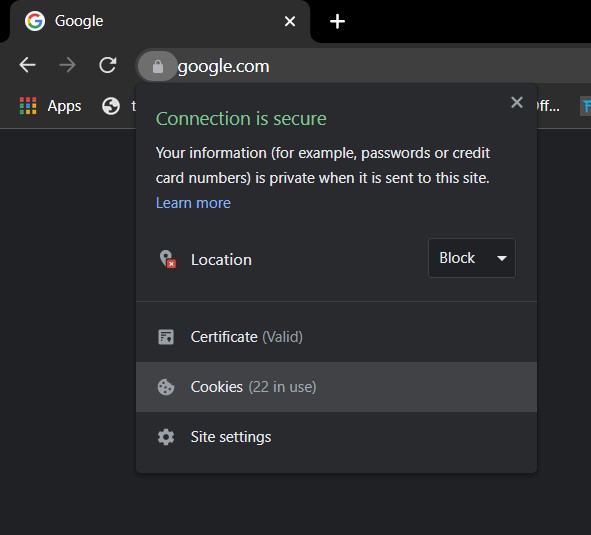Go back with the left arrow button
The width and height of the screenshot is (591, 535).
point(28,65)
